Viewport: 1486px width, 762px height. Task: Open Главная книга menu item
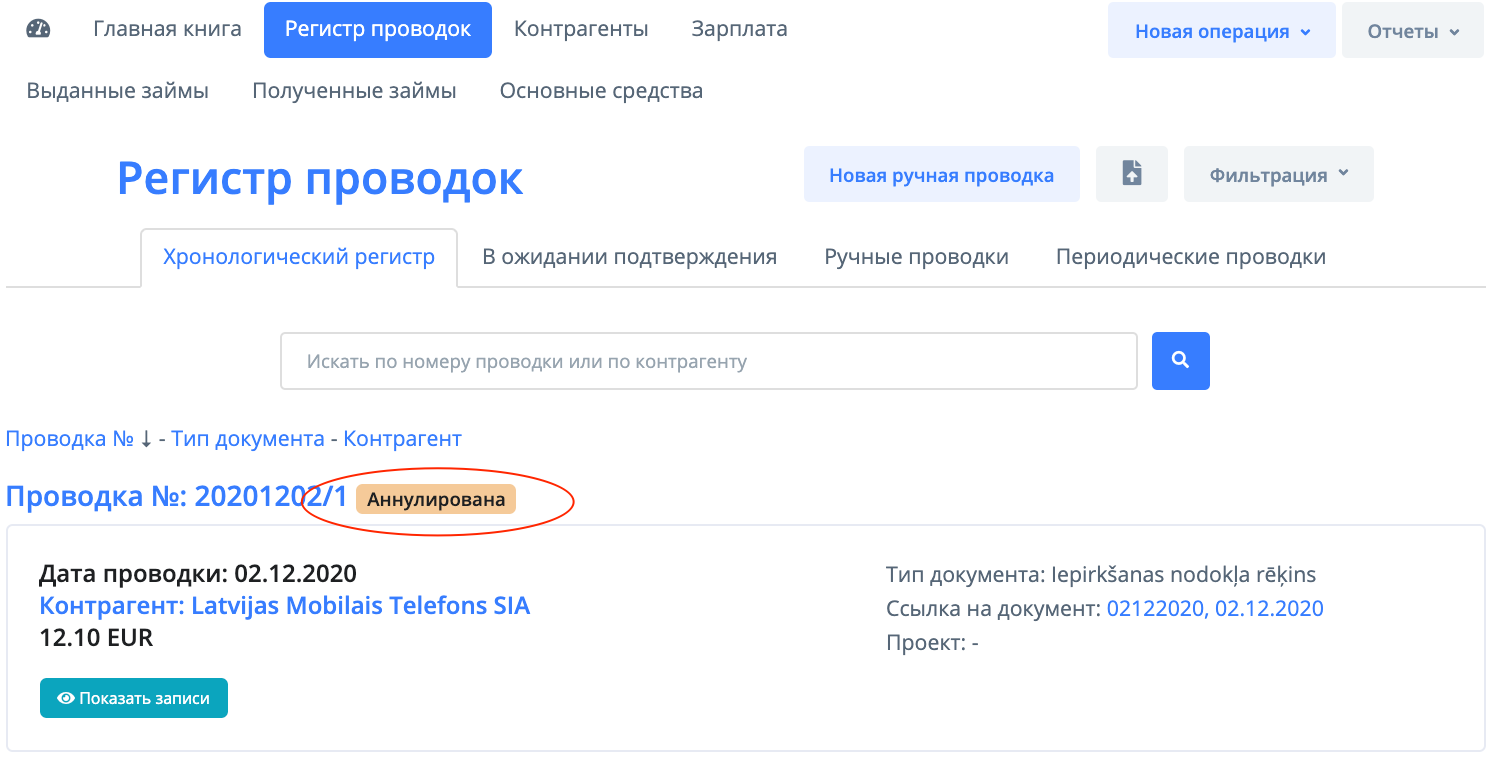[167, 29]
